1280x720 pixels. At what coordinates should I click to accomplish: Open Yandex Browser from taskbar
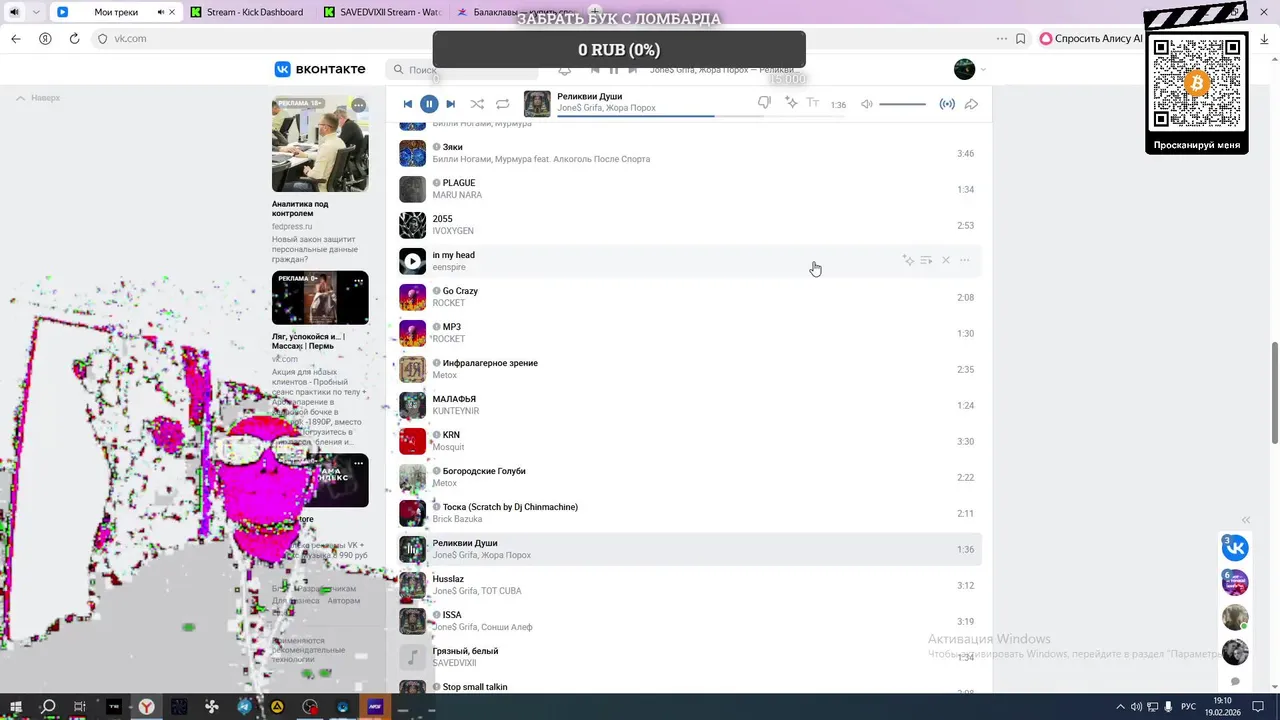pos(146,707)
